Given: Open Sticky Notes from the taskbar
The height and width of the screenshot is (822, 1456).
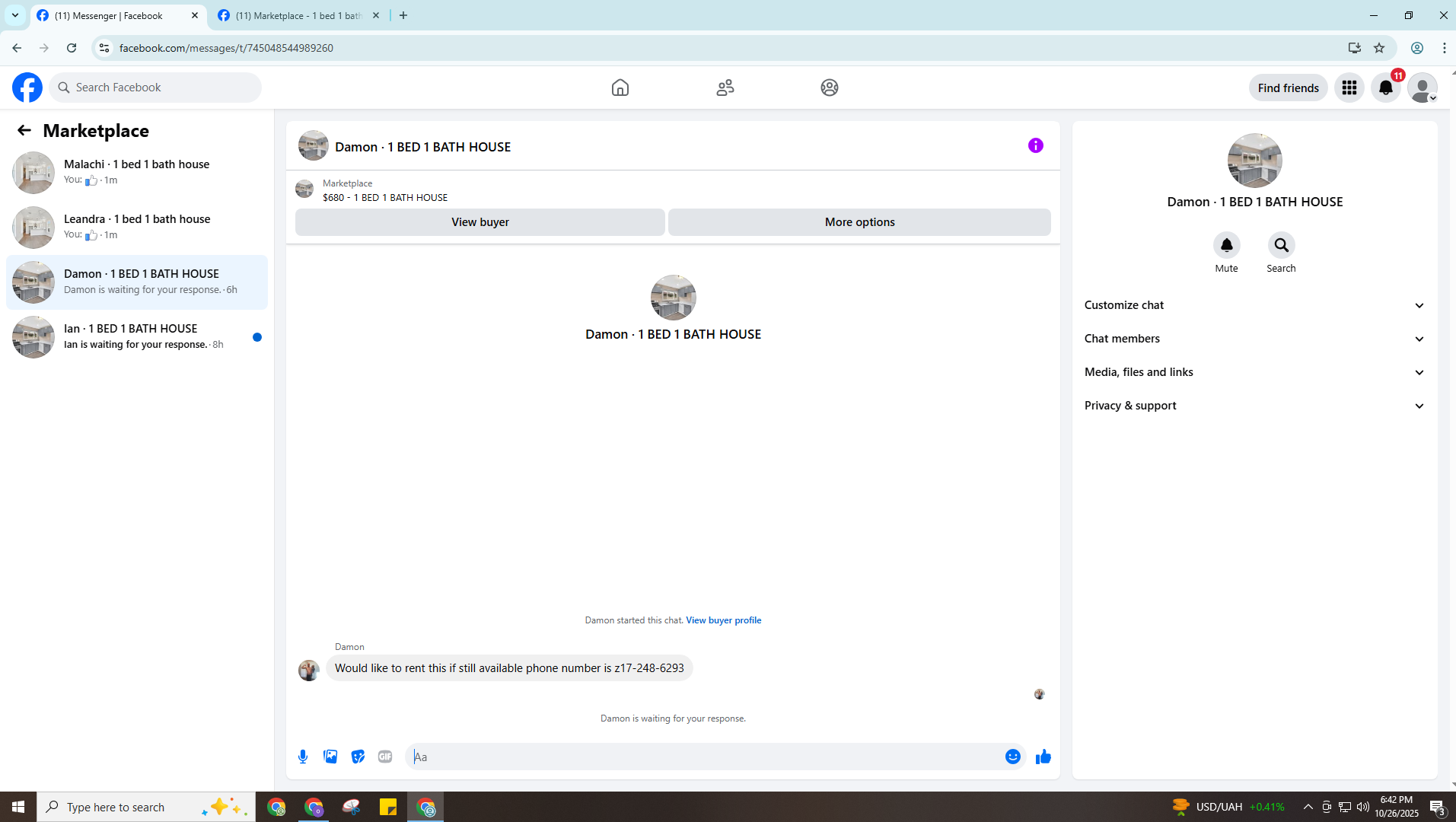Looking at the screenshot, I should pos(388,807).
